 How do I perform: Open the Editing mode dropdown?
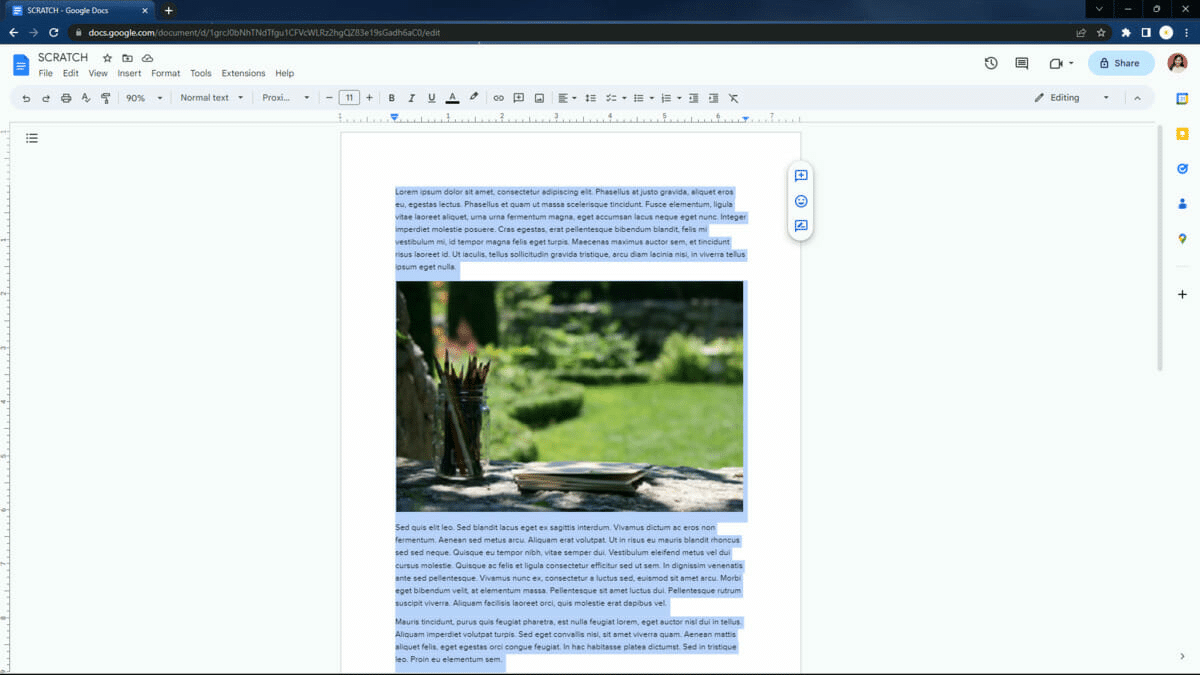(1072, 98)
